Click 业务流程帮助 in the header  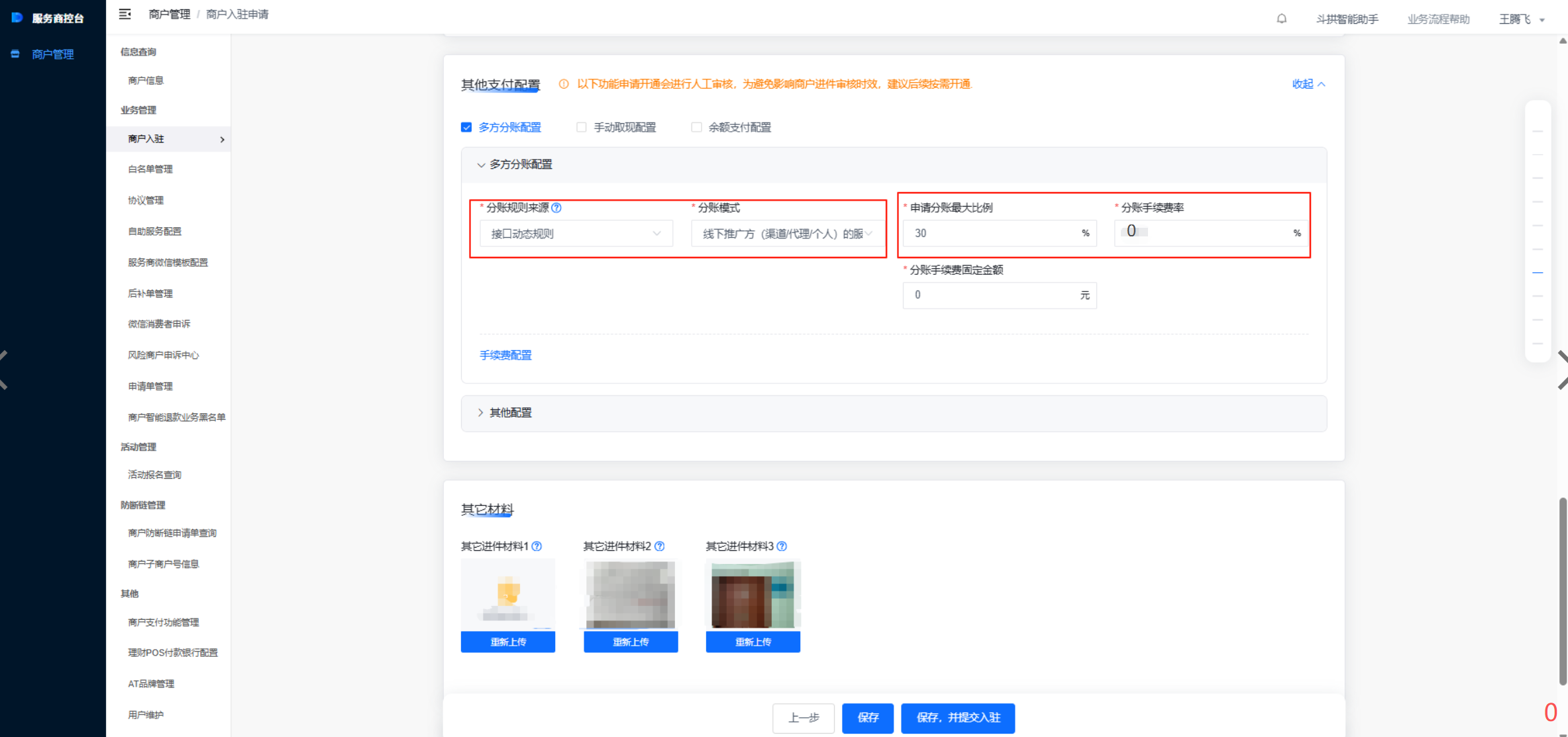point(1439,19)
